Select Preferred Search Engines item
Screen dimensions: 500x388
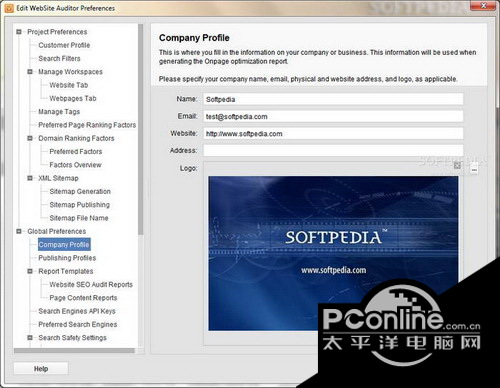coord(78,324)
